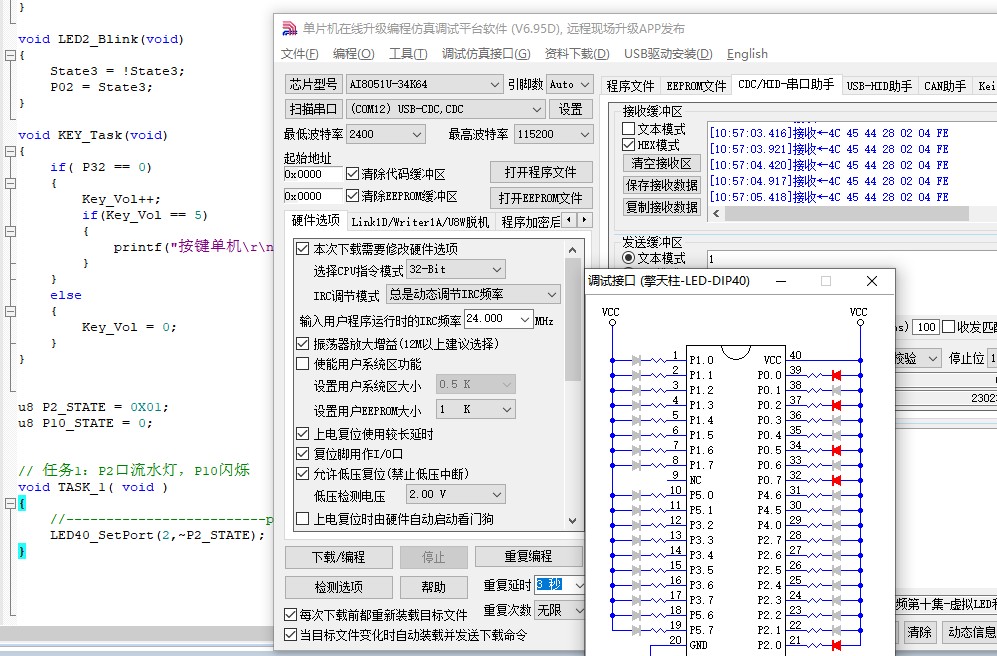
Task: Switch to the USB-HID助手 tab
Action: point(879,86)
